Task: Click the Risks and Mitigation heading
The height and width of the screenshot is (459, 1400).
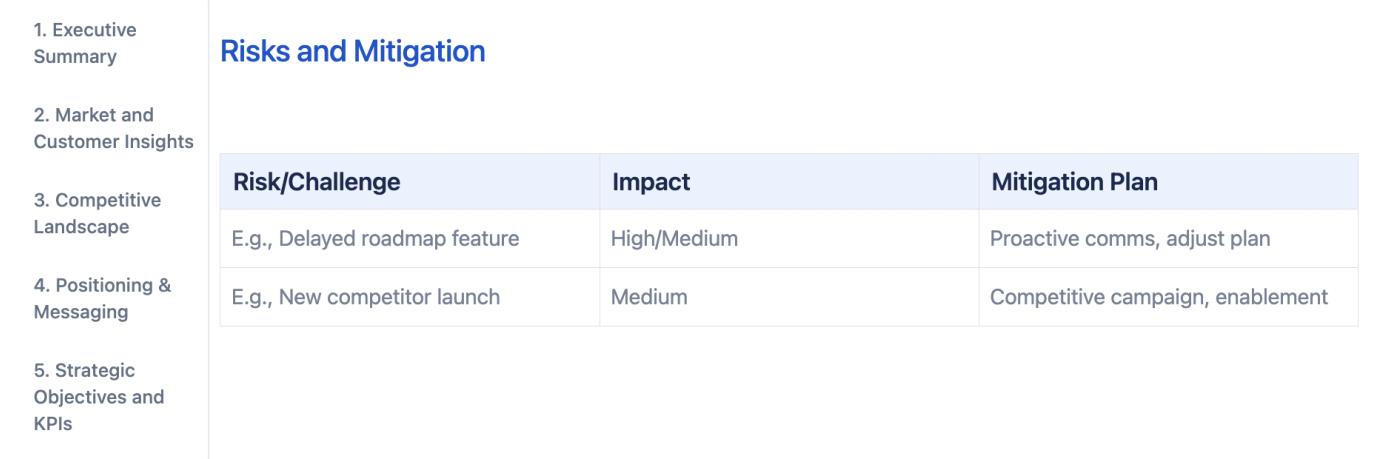Action: (353, 51)
